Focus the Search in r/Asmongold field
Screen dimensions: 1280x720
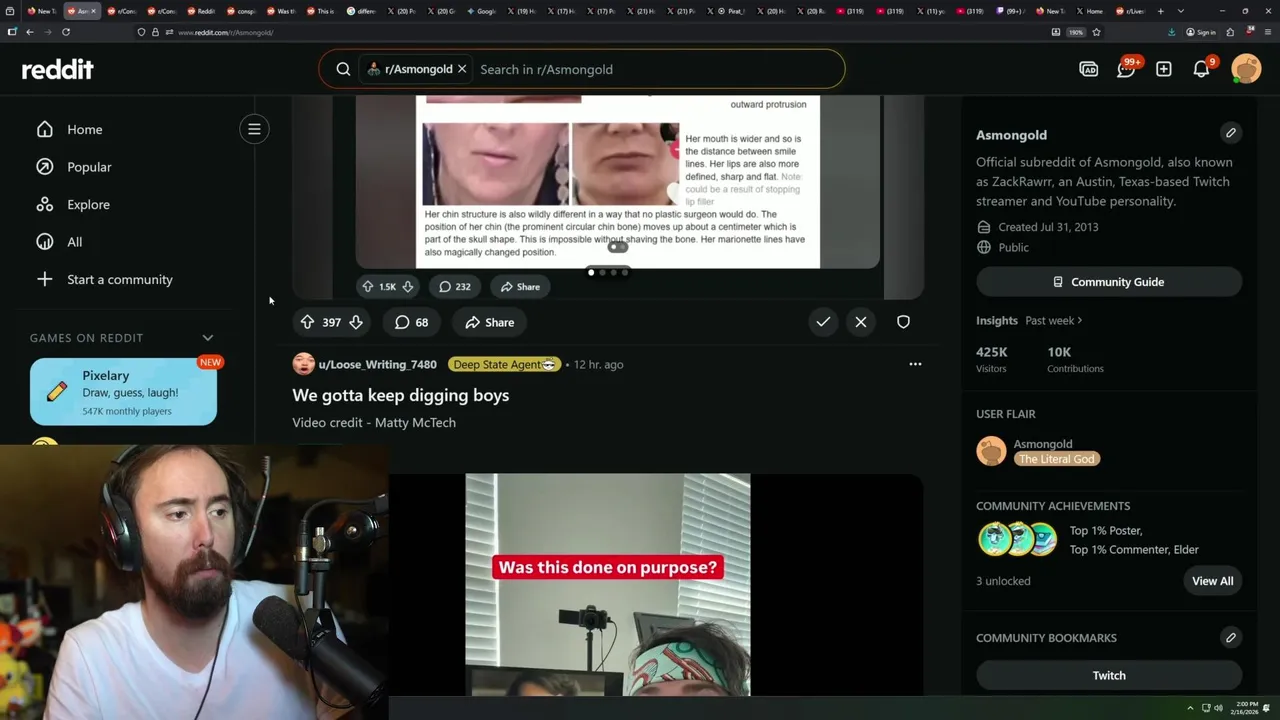click(655, 69)
